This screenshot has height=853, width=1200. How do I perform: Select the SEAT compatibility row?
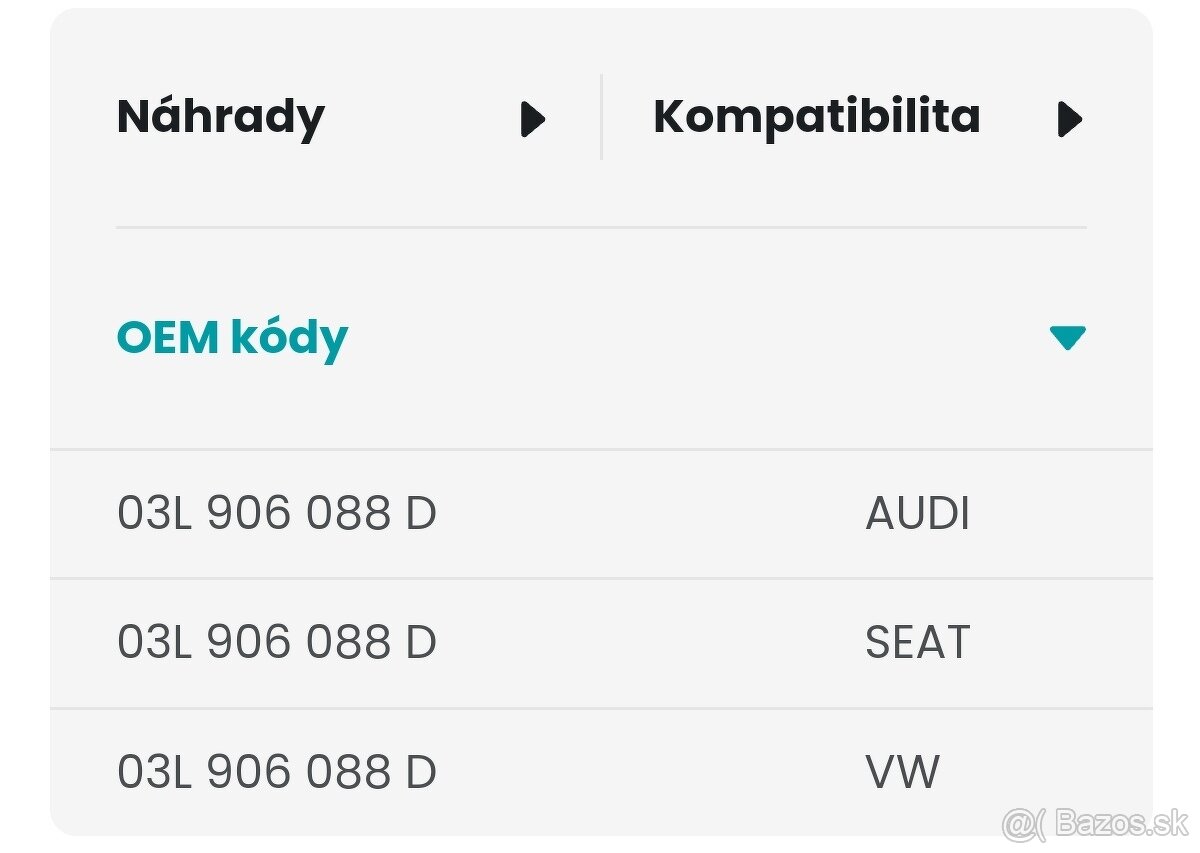click(x=915, y=643)
